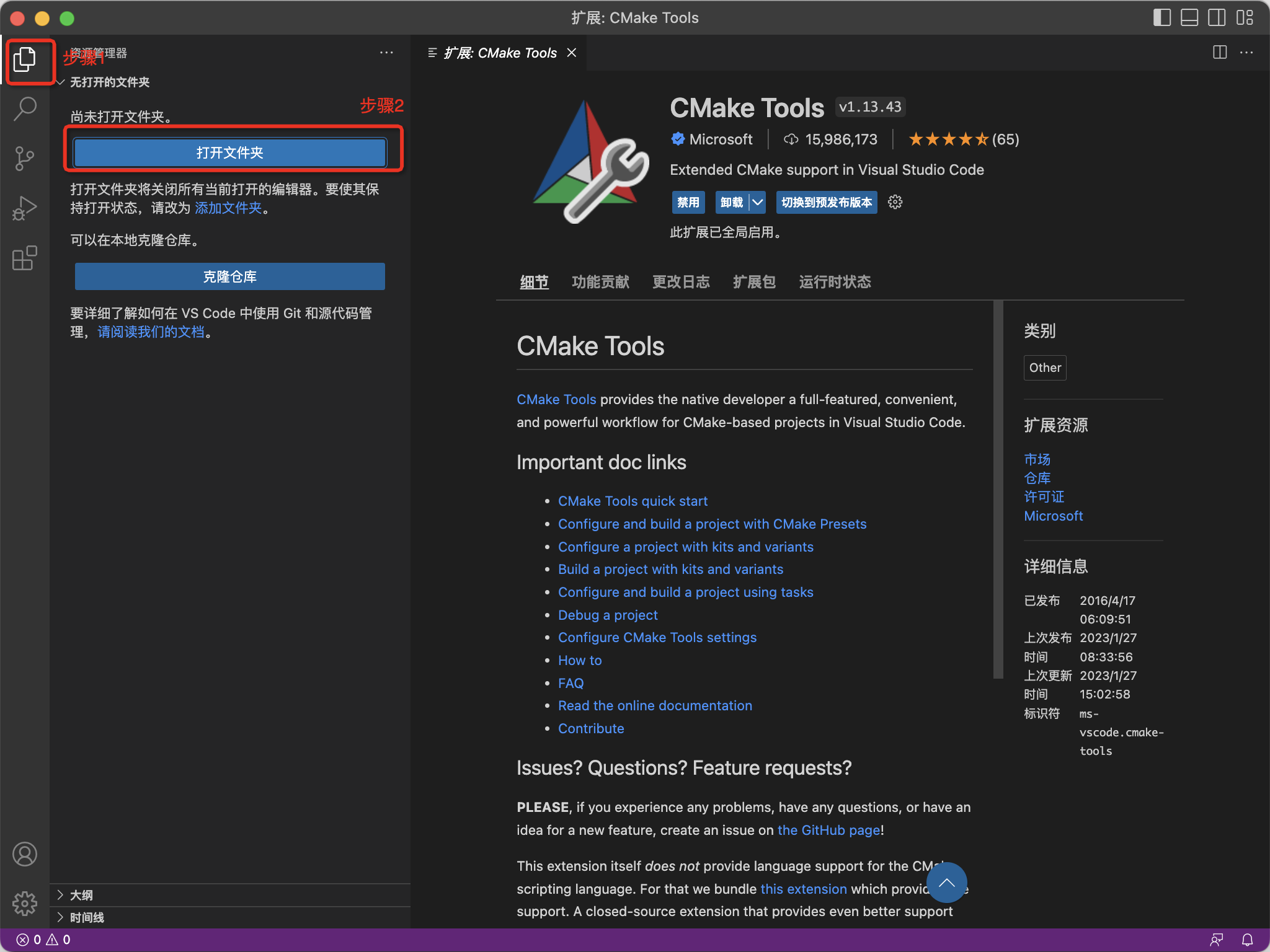
Task: Click the 打开文件夹 button
Action: point(230,152)
